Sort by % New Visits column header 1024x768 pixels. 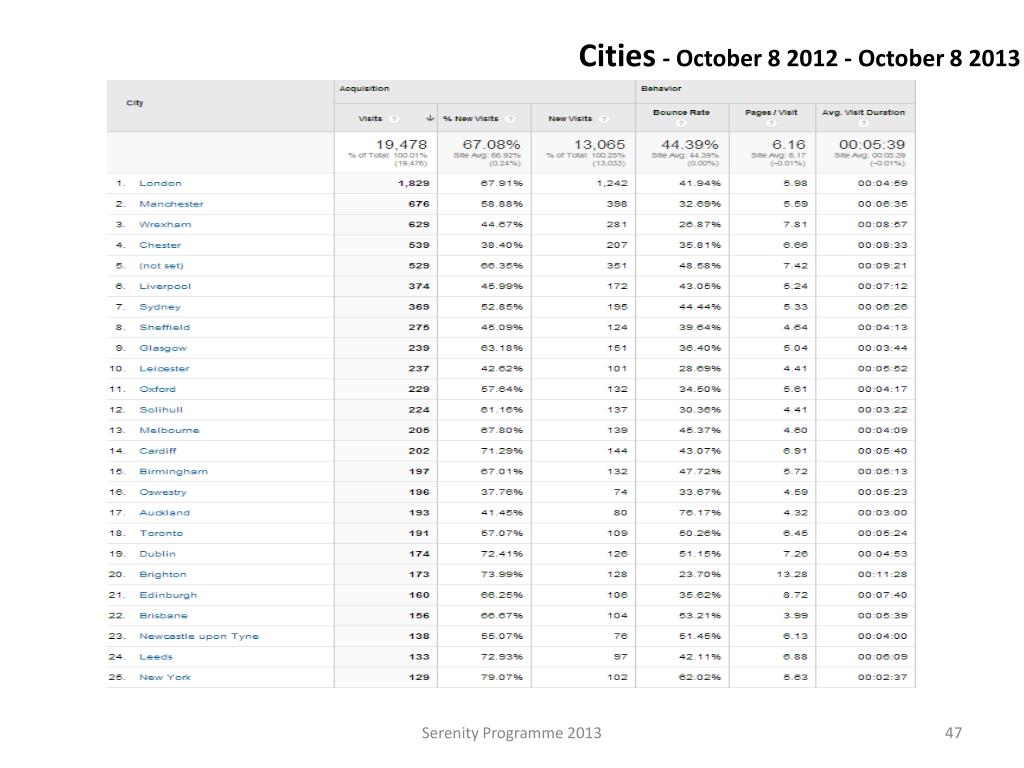click(470, 119)
